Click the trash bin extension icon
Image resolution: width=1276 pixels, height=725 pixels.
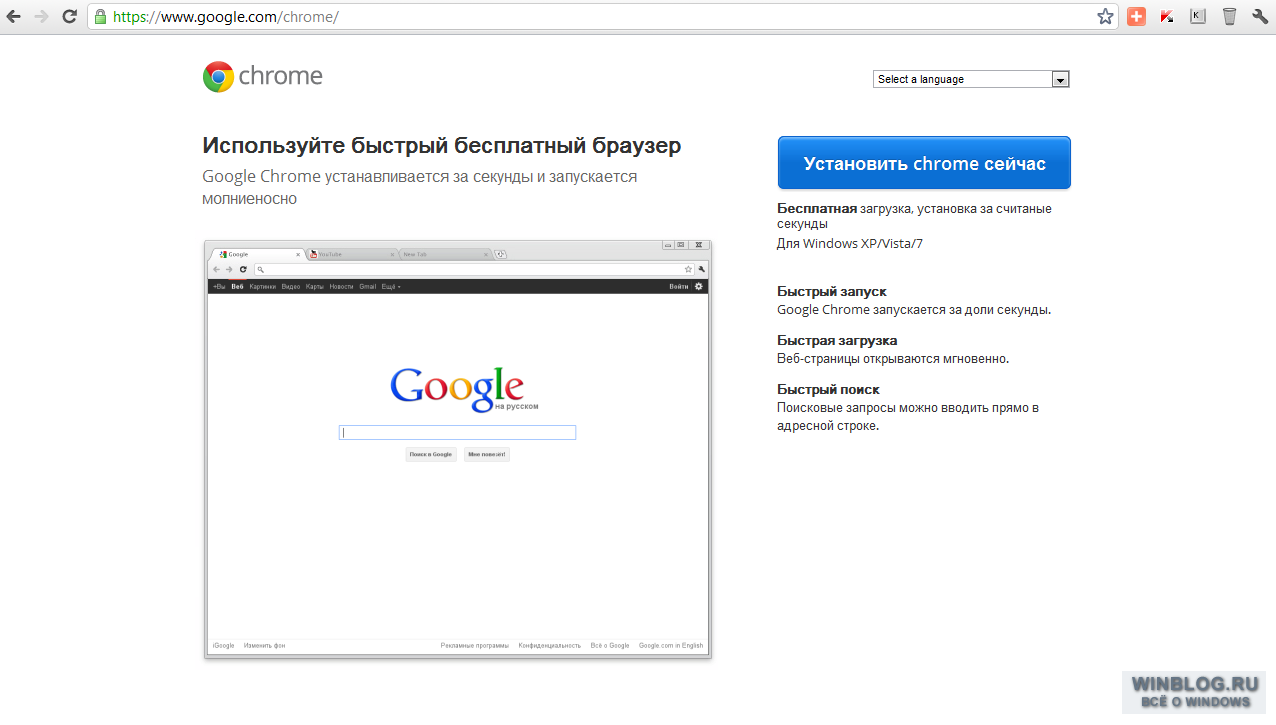[1229, 16]
